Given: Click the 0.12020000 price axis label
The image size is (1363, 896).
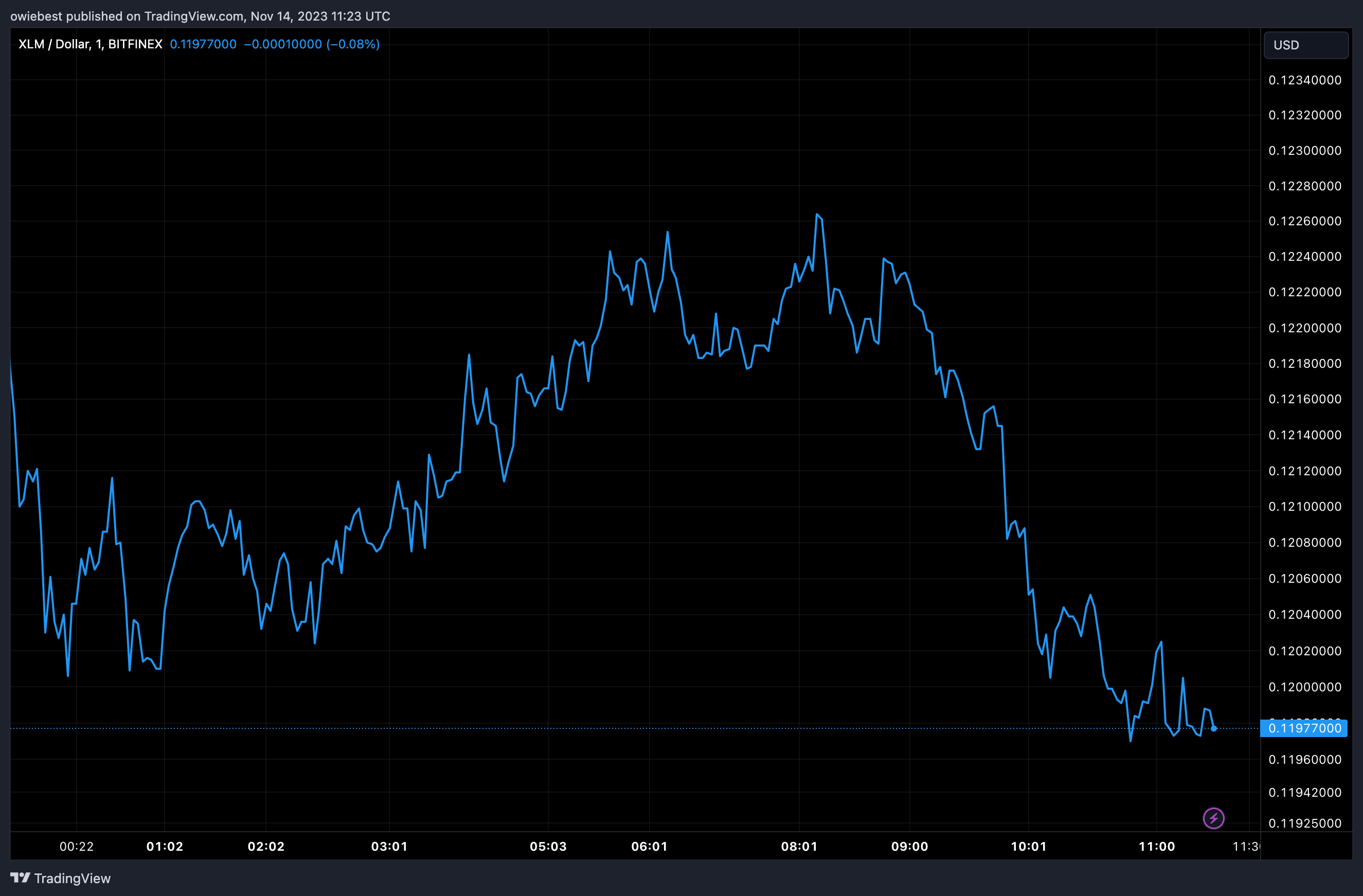Looking at the screenshot, I should (x=1305, y=652).
